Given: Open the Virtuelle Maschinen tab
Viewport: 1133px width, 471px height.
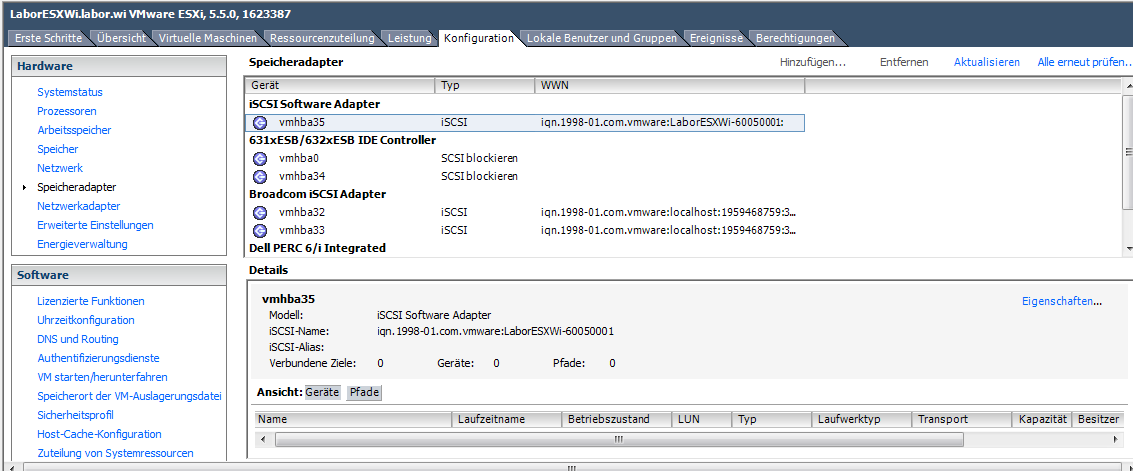Looking at the screenshot, I should pos(207,38).
